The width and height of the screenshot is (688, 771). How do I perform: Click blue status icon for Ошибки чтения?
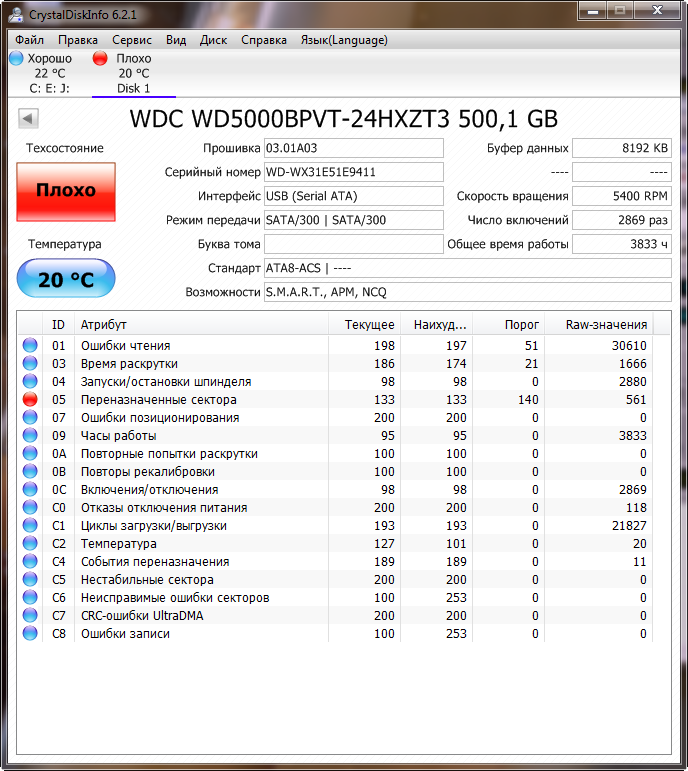(x=30, y=345)
